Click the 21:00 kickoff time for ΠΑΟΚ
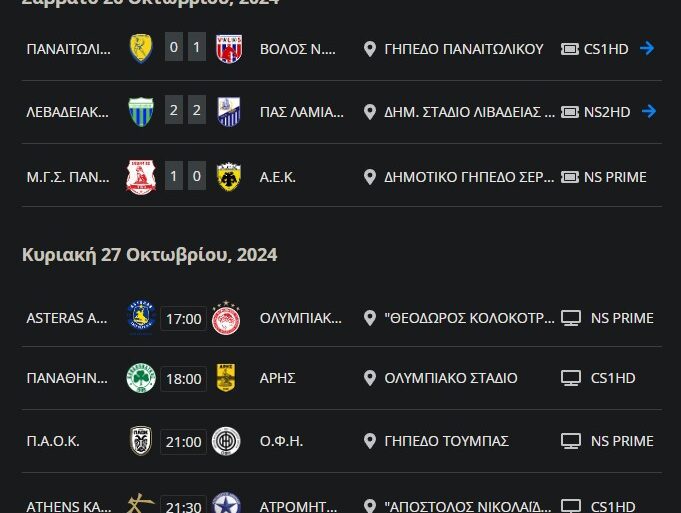 click(x=183, y=441)
